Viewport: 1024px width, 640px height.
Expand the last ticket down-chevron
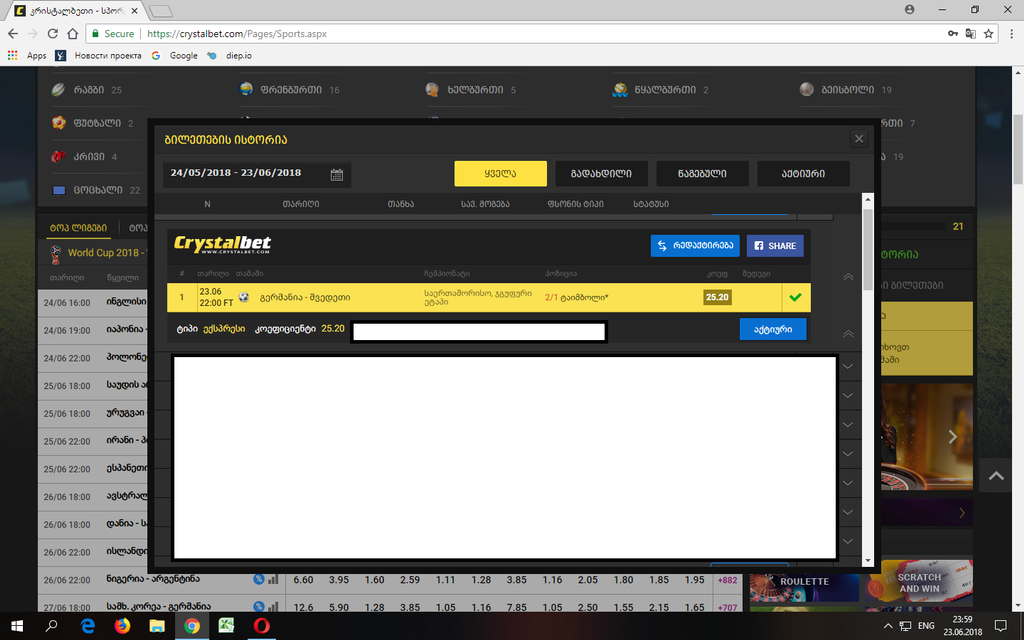(848, 541)
